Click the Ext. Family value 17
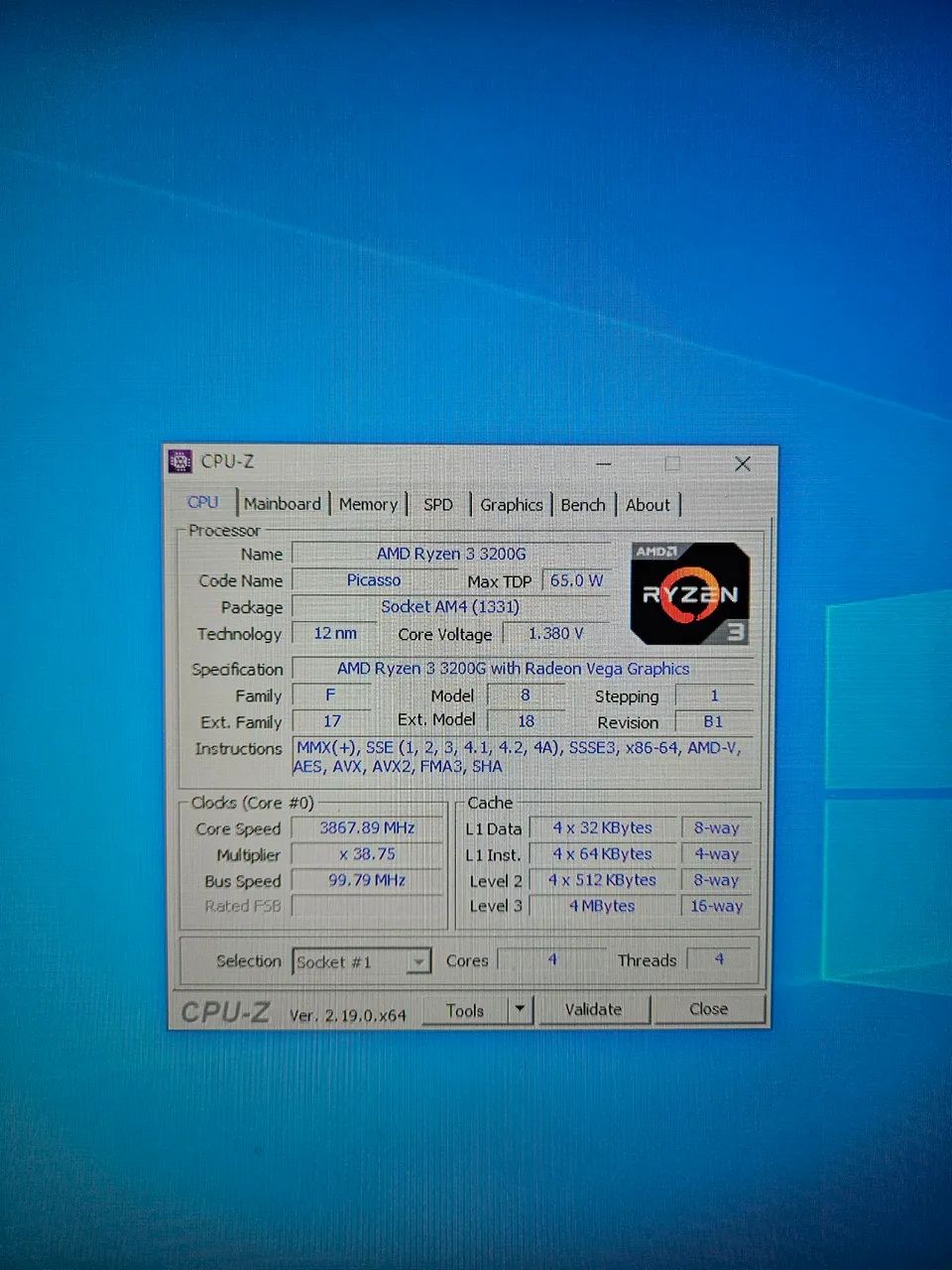Screen dimensions: 952x1270 331,721
